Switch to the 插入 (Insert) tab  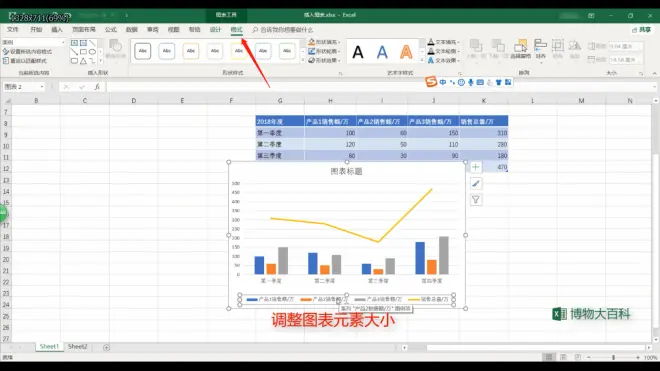click(57, 29)
